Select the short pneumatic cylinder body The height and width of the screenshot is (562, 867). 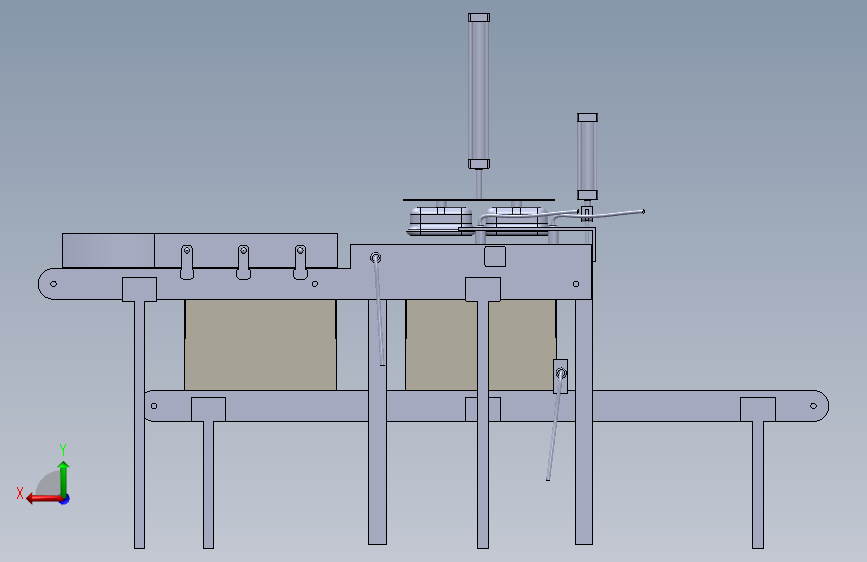pyautogui.click(x=587, y=157)
